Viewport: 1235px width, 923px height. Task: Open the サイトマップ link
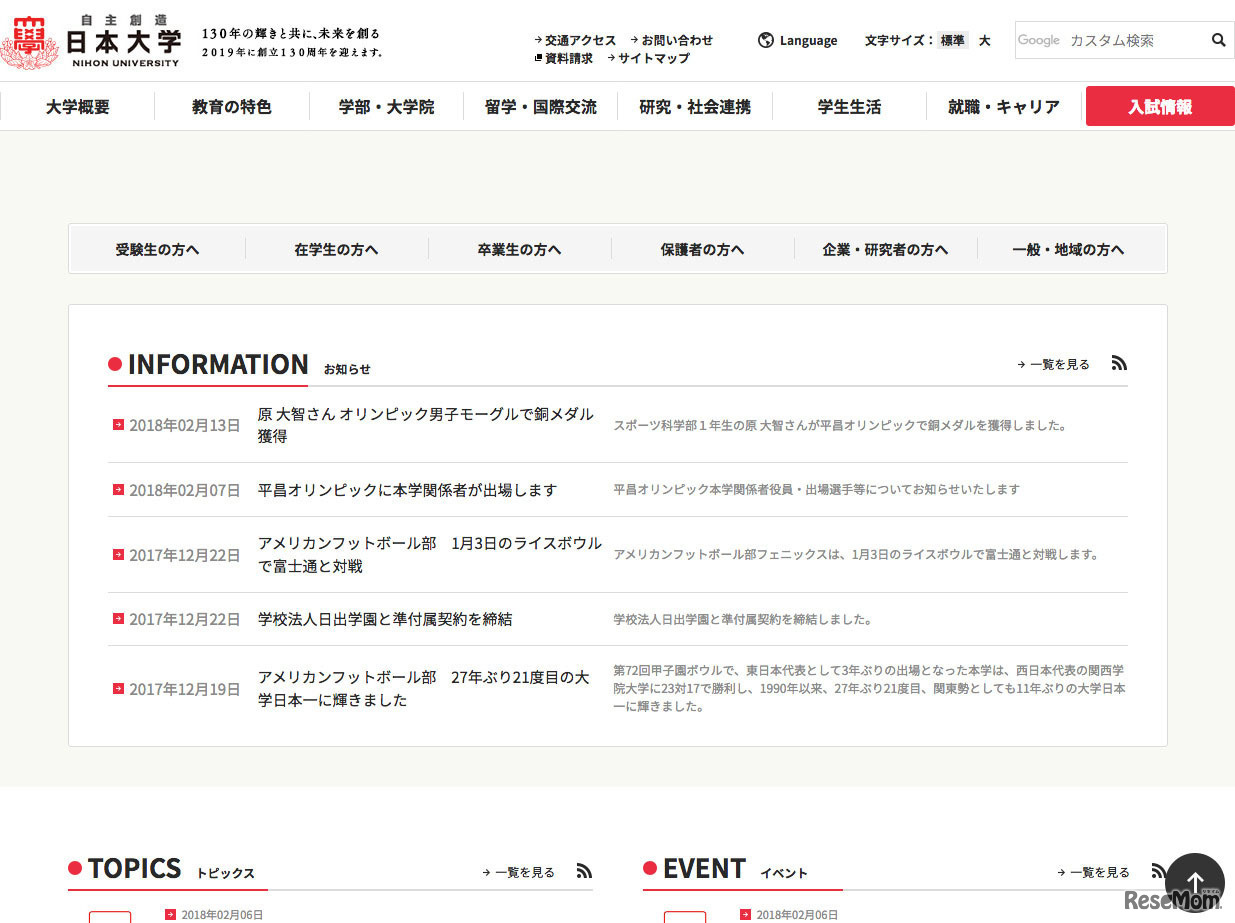[654, 58]
